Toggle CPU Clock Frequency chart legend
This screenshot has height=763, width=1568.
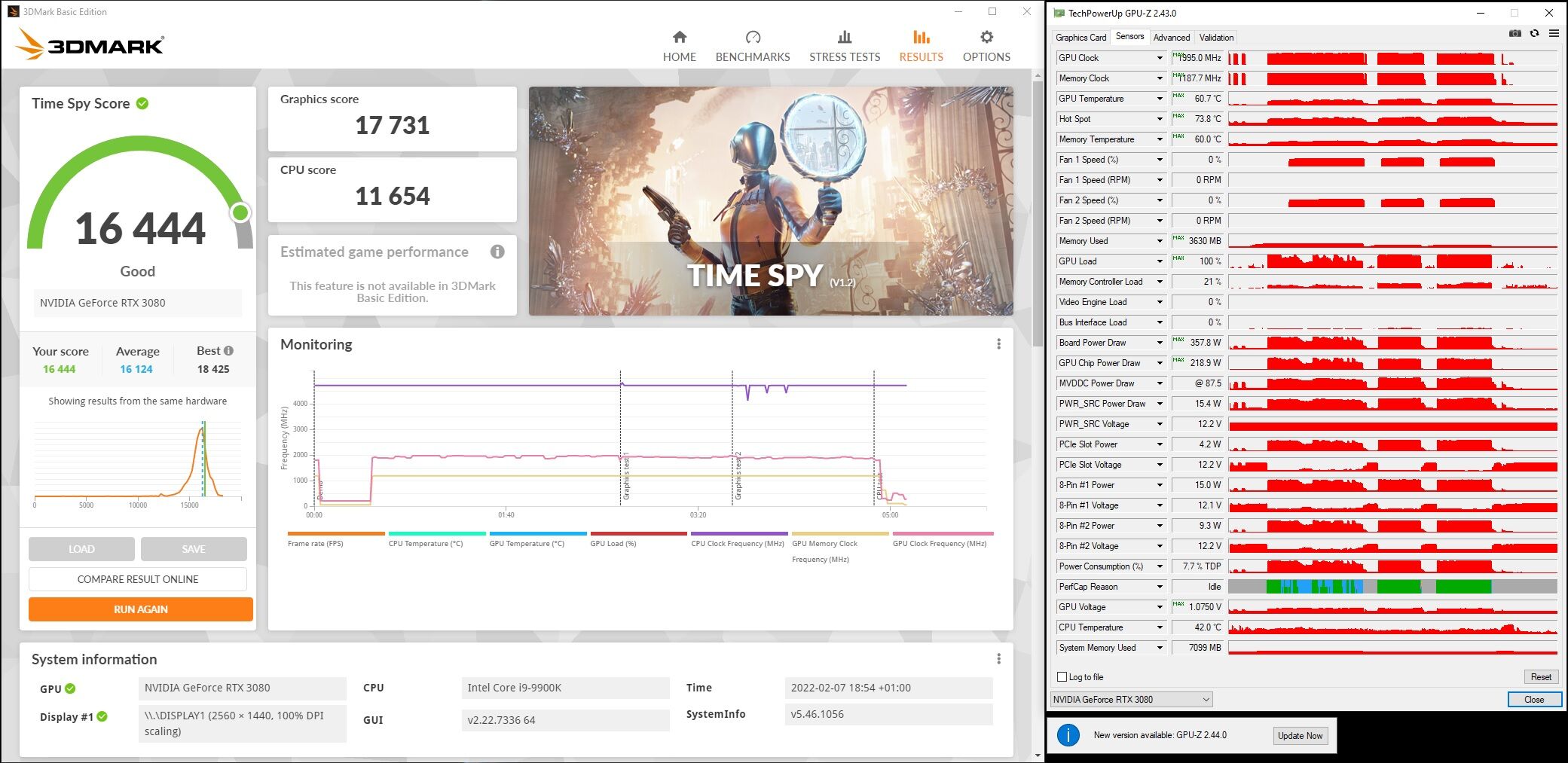click(738, 543)
